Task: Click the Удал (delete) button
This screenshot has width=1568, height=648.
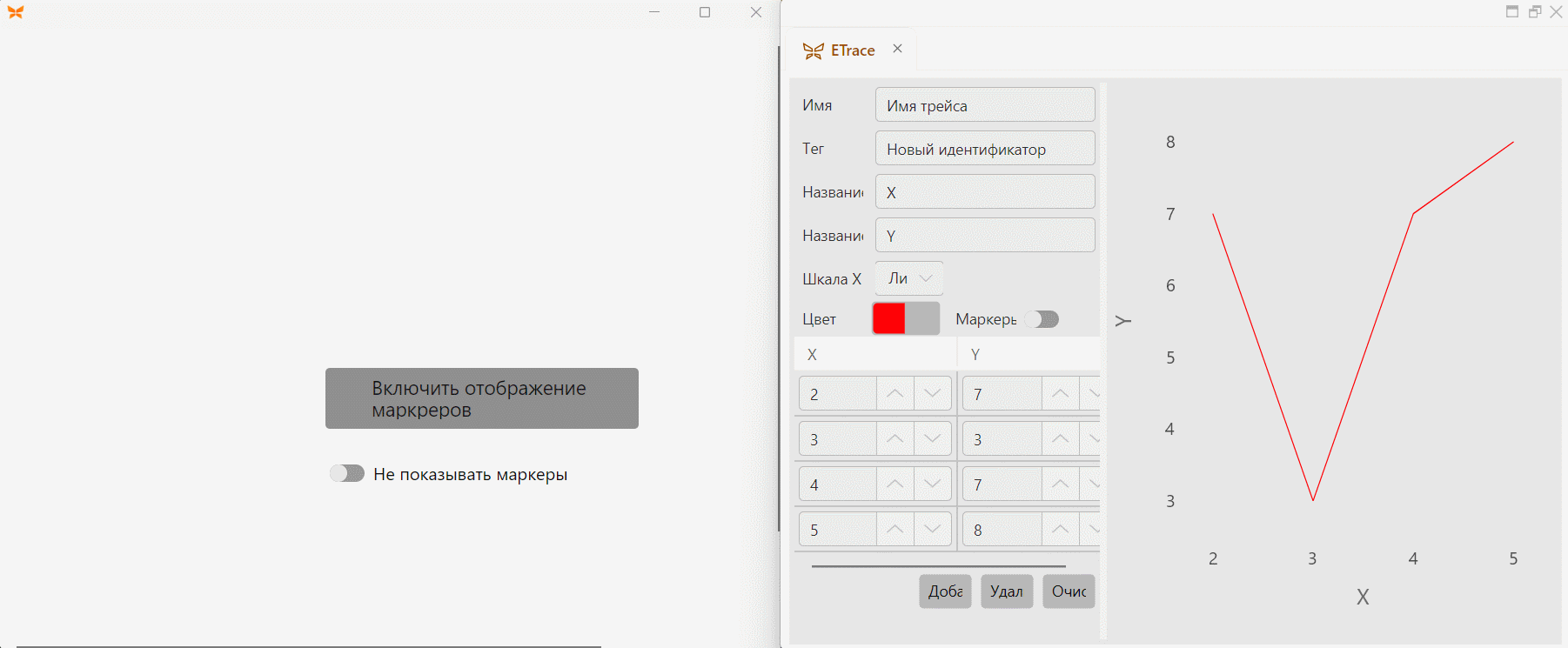Action: pos(1007,591)
